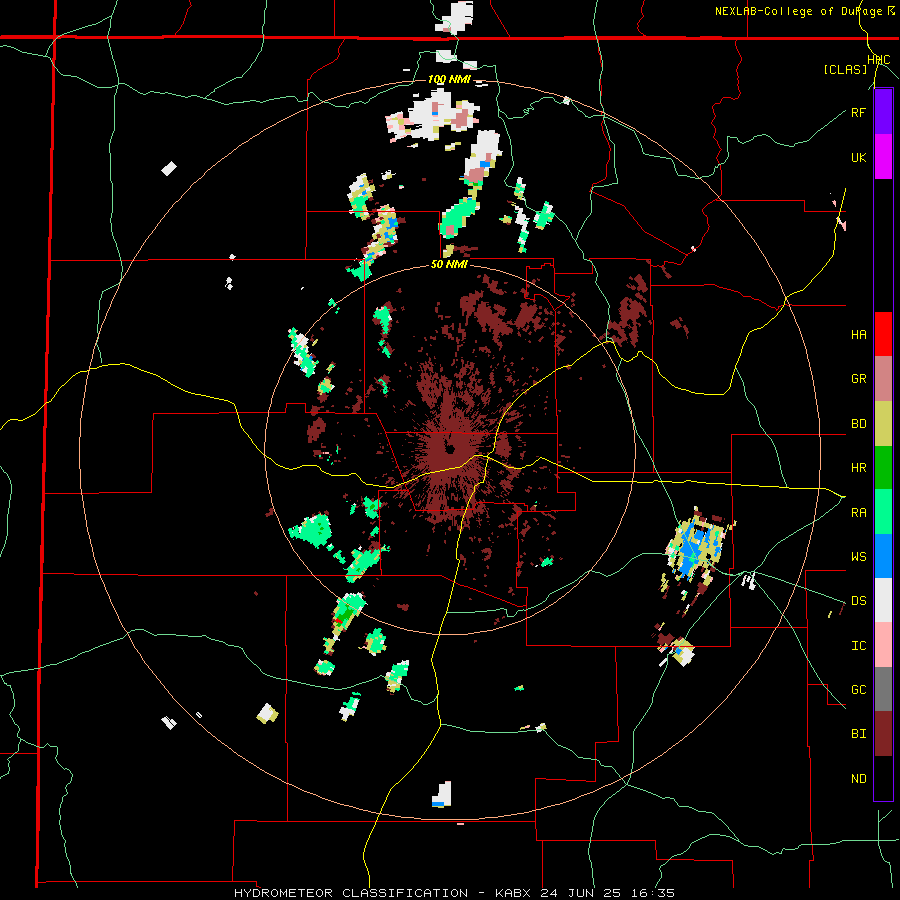Screen dimensions: 900x900
Task: Click the HYDROMETEOR CLASSIFICATION title caption
Action: 351,893
